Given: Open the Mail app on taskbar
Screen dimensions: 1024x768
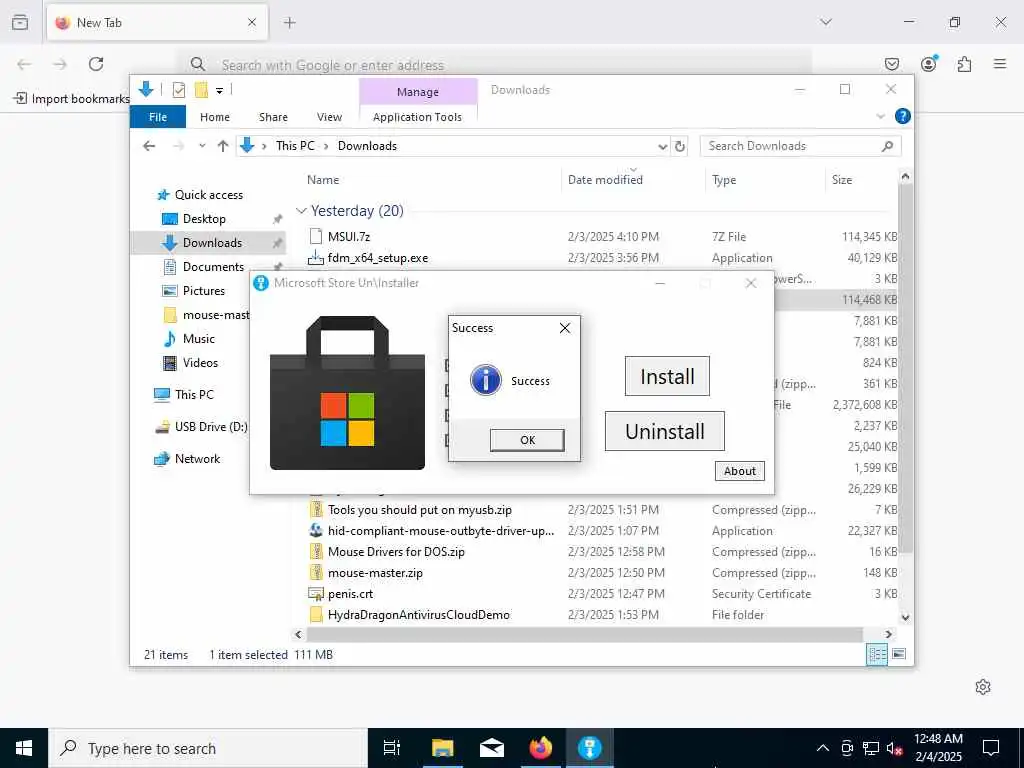Looking at the screenshot, I should point(492,748).
